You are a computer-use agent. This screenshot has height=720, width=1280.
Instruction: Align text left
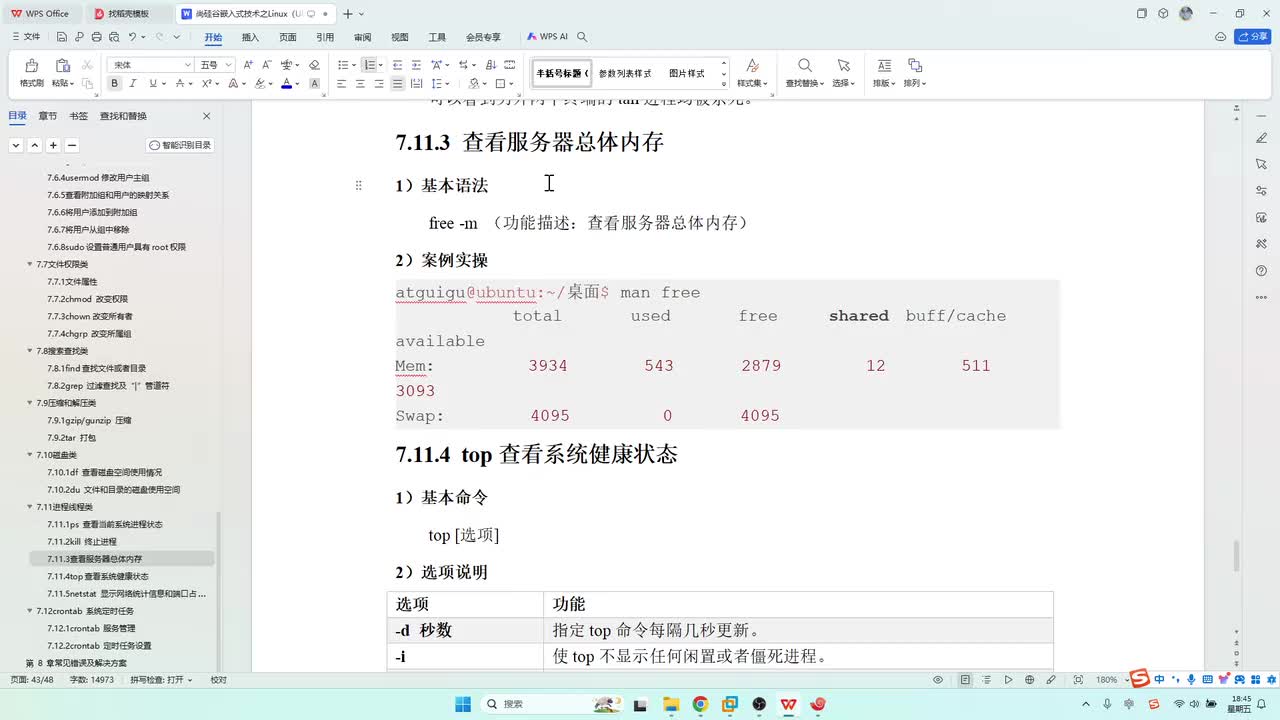point(342,84)
